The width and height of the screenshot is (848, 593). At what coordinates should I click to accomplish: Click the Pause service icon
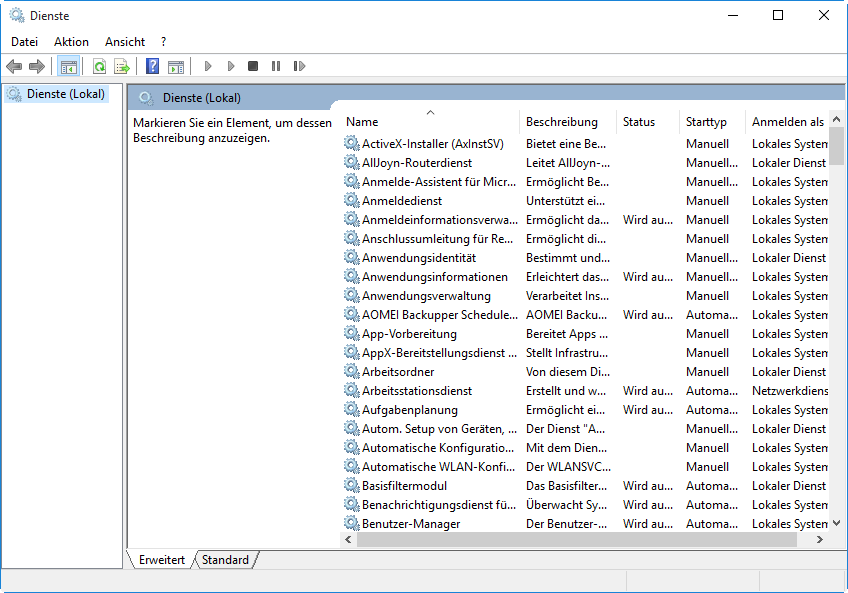(x=276, y=66)
